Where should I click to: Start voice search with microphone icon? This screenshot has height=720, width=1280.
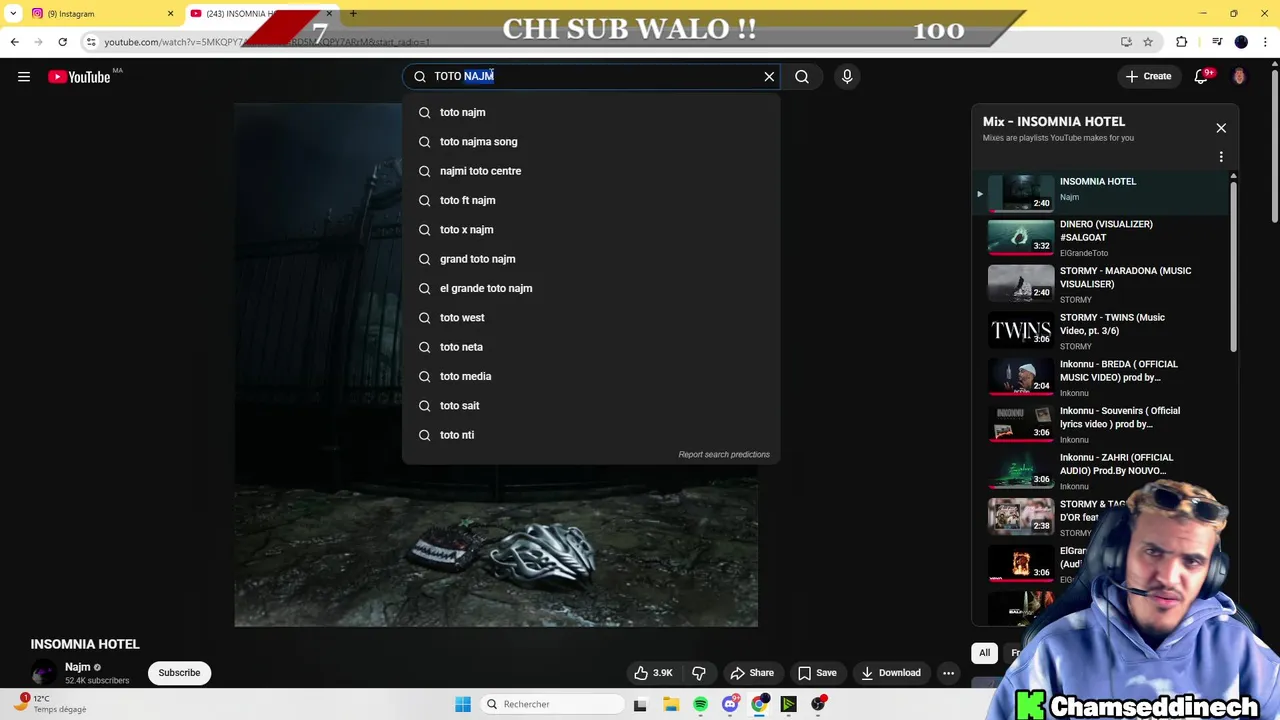pos(847,76)
